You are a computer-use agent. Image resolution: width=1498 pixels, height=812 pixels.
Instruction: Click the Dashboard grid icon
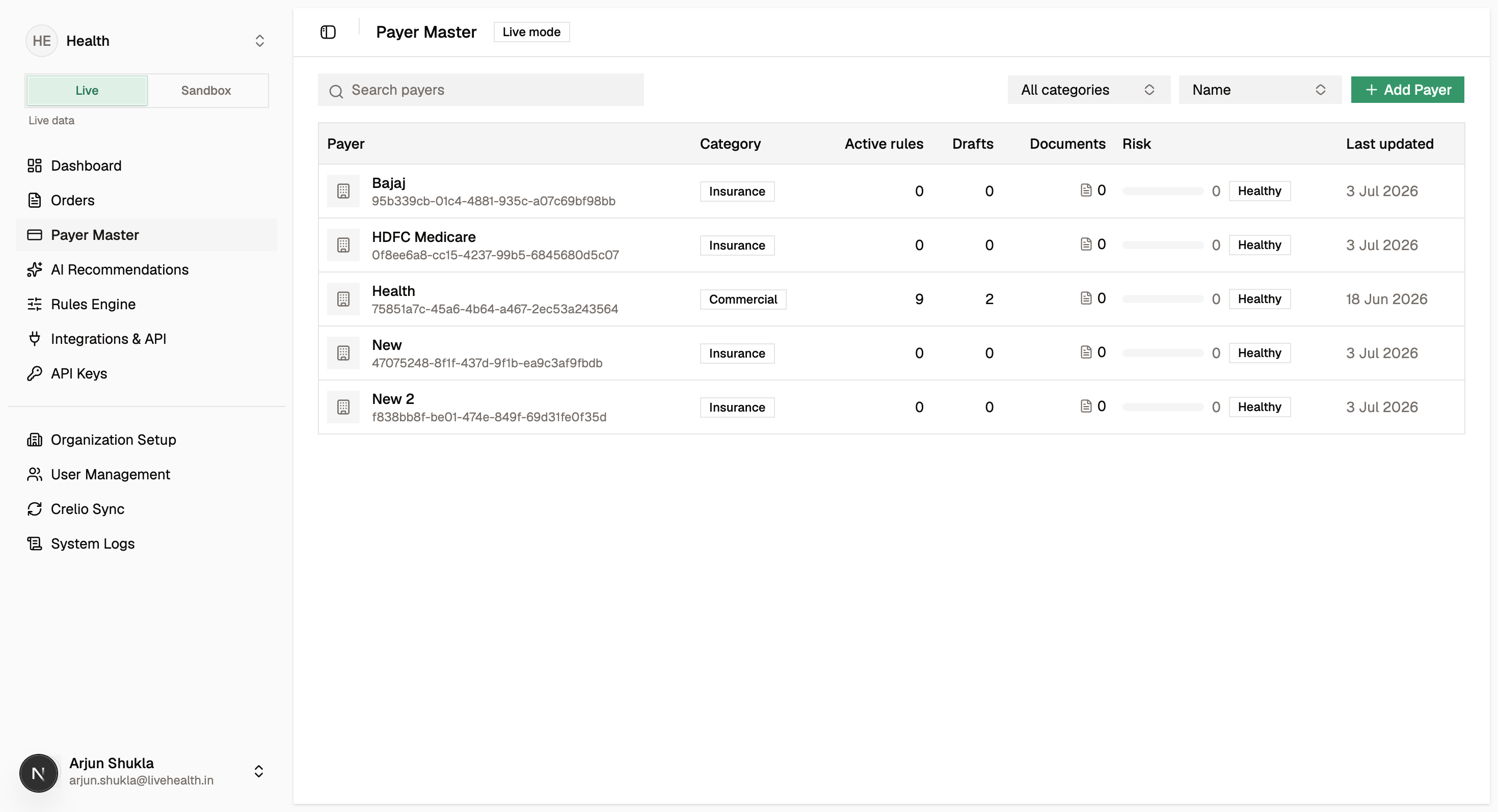coord(34,166)
